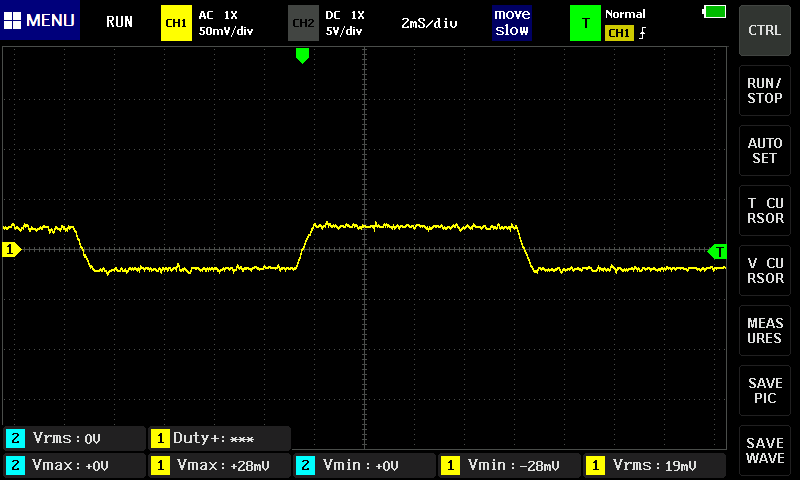Select the channel 1 Vrms 19mV readout
The image size is (800, 480).
click(x=655, y=465)
